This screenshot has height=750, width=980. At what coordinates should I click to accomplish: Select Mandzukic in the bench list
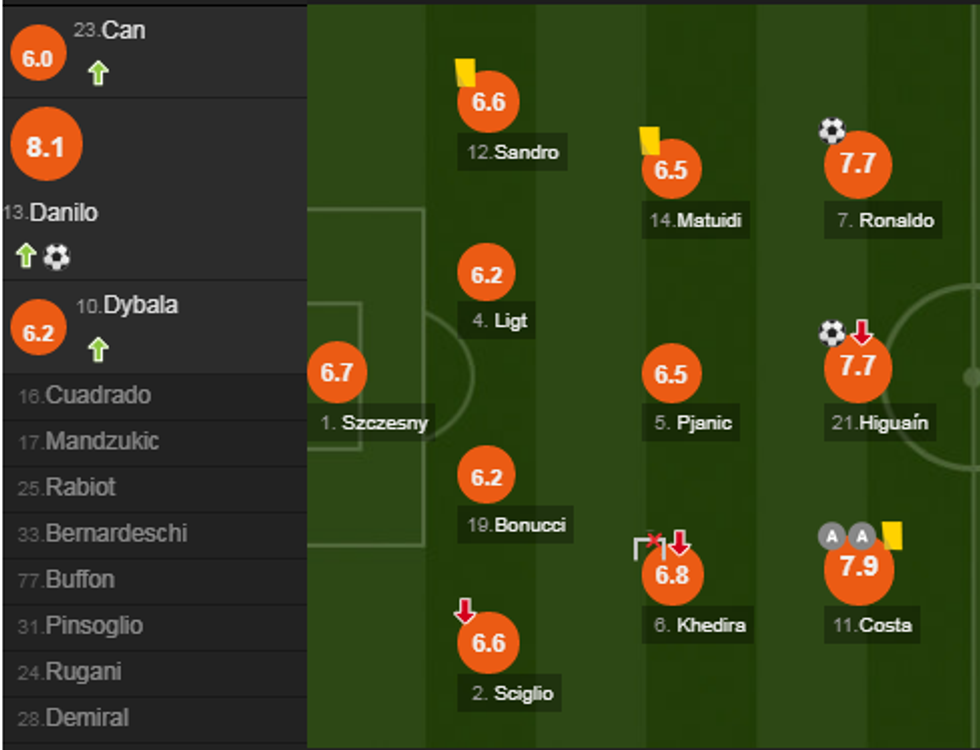point(102,442)
